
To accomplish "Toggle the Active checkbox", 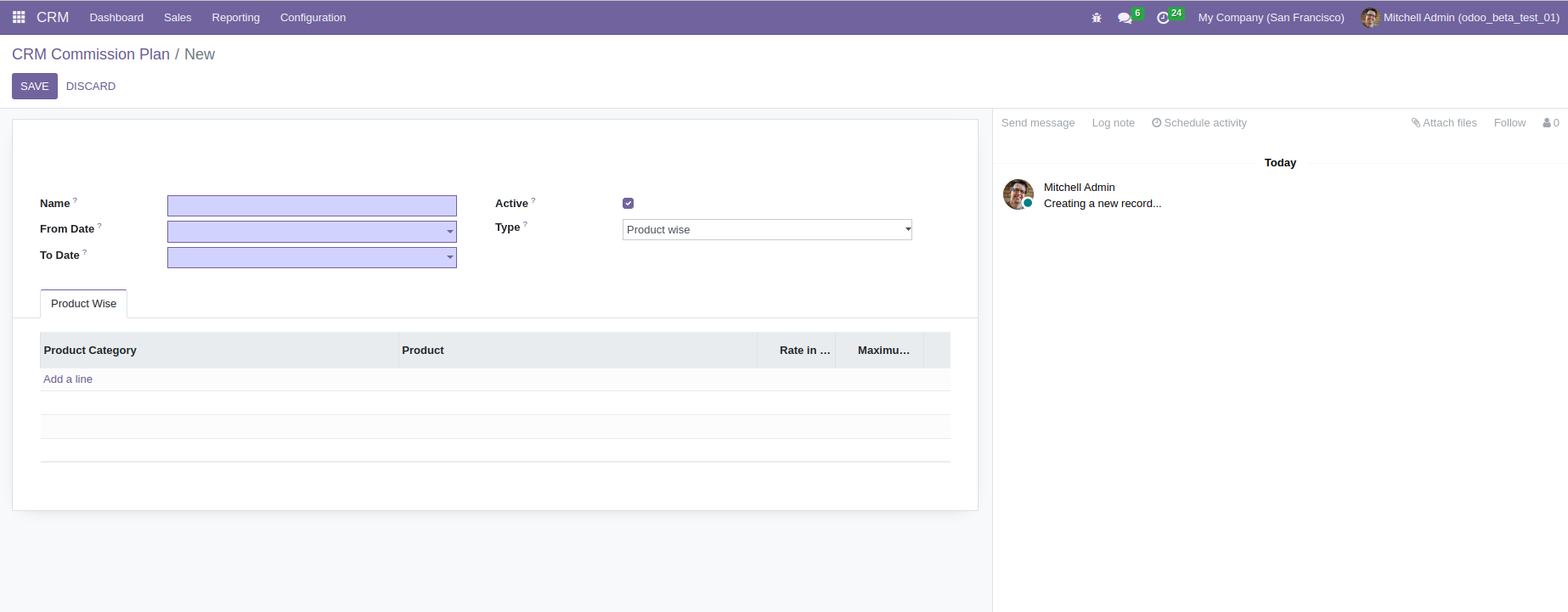I will [x=629, y=204].
